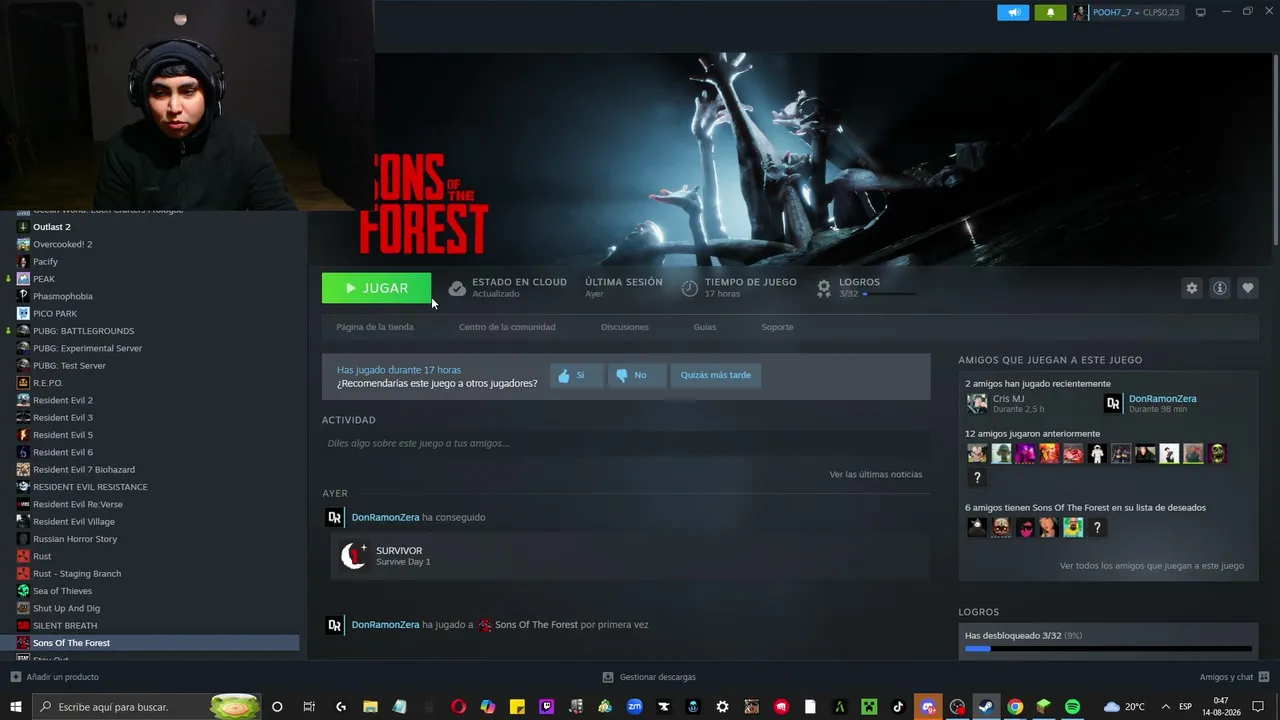Image resolution: width=1280 pixels, height=720 pixels.
Task: Open File Explorer from the taskbar
Action: 370,707
